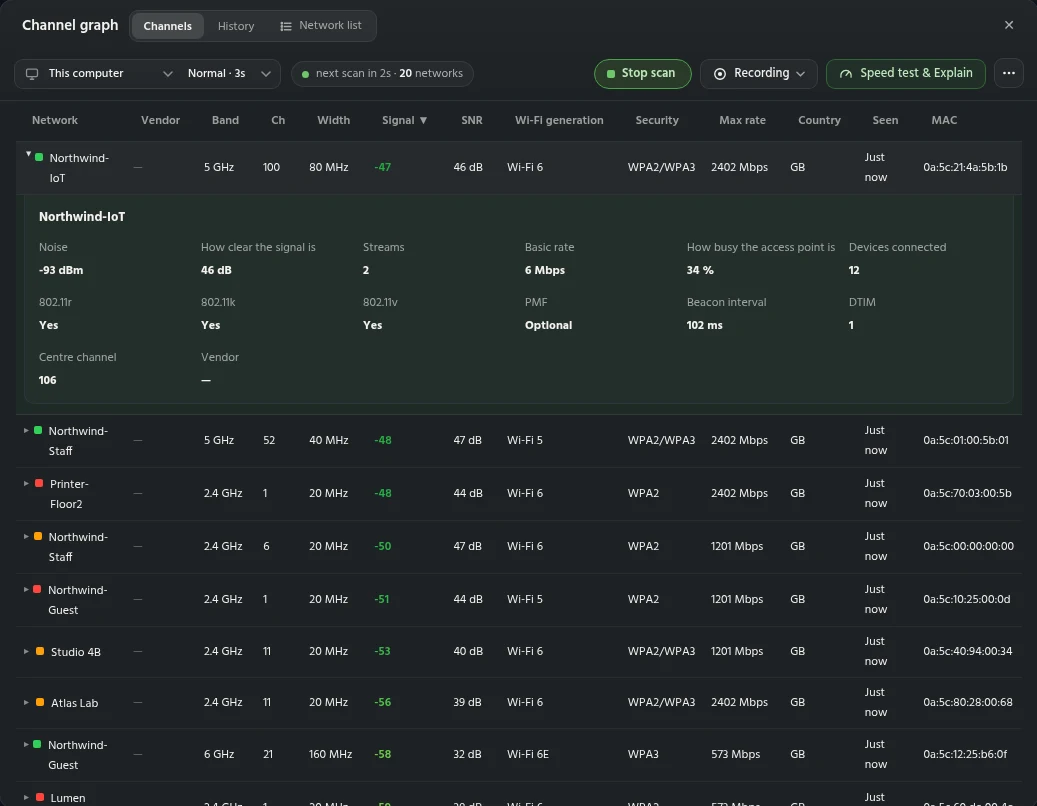Sort by the Wi-Fi generation column header
This screenshot has width=1037, height=806.
tap(559, 120)
